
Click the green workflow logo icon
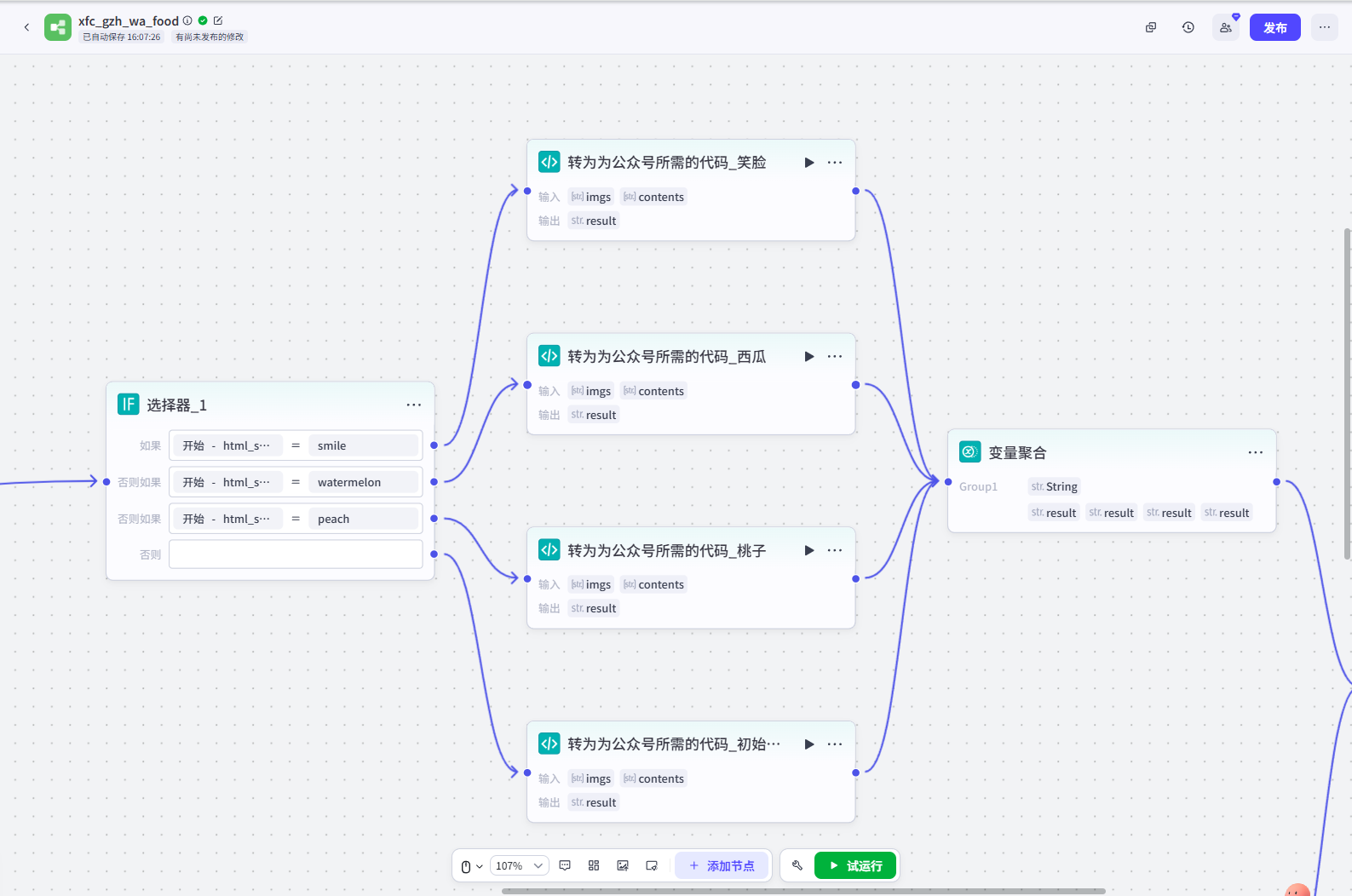[x=58, y=27]
